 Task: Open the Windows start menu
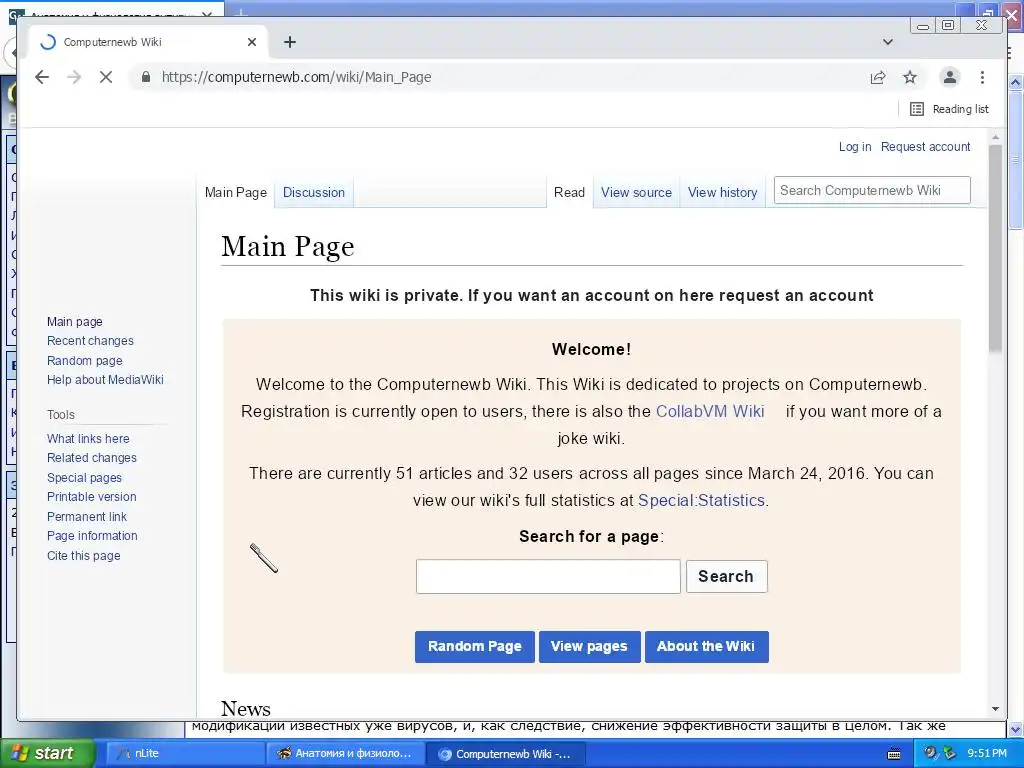[48, 753]
